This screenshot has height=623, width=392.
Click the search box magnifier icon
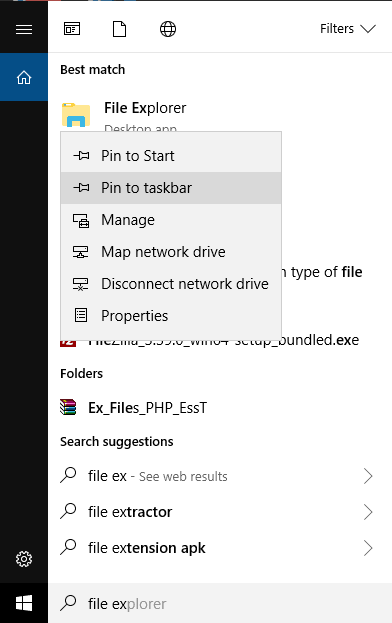click(68, 603)
